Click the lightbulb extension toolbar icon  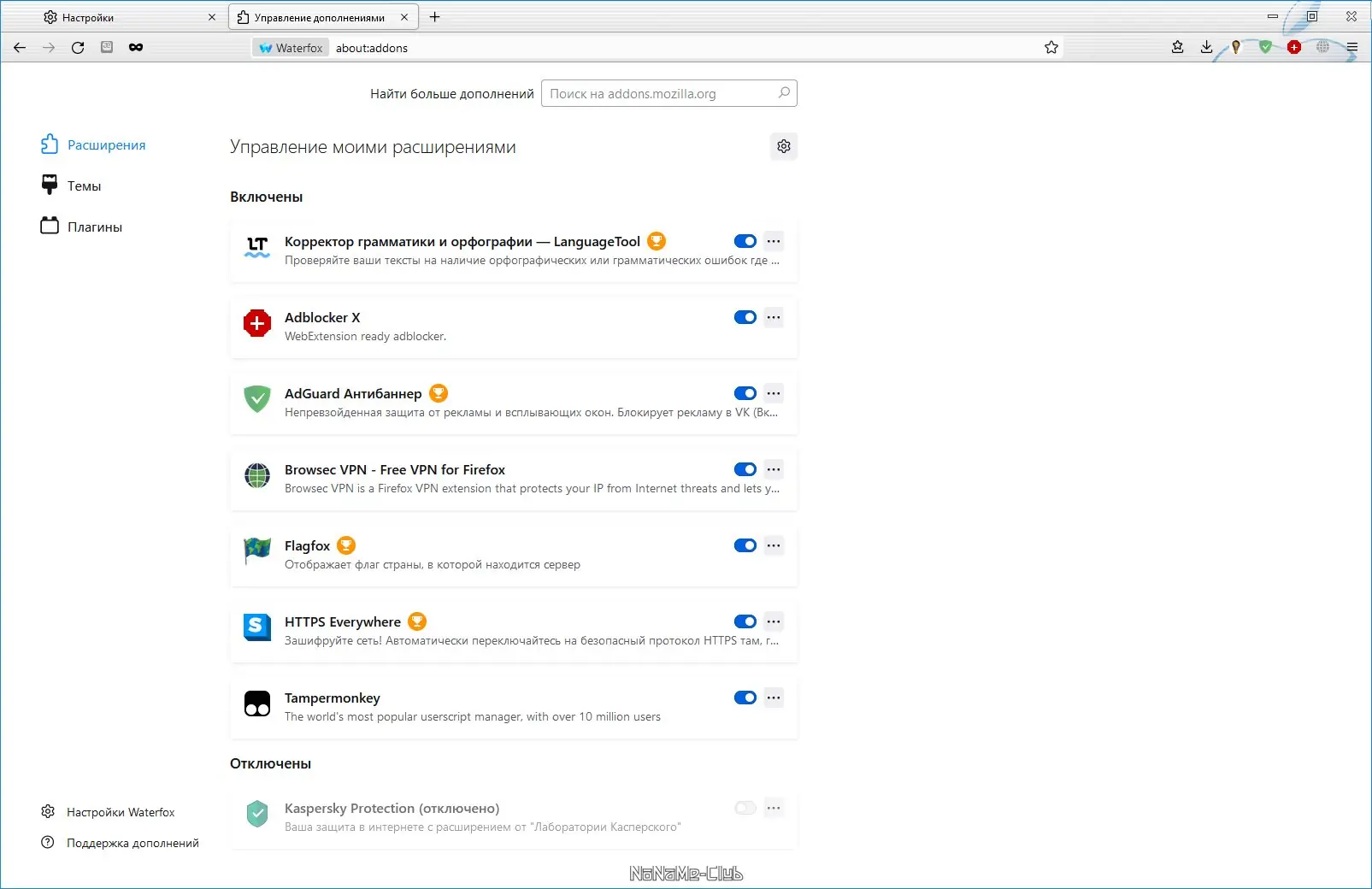click(1236, 47)
